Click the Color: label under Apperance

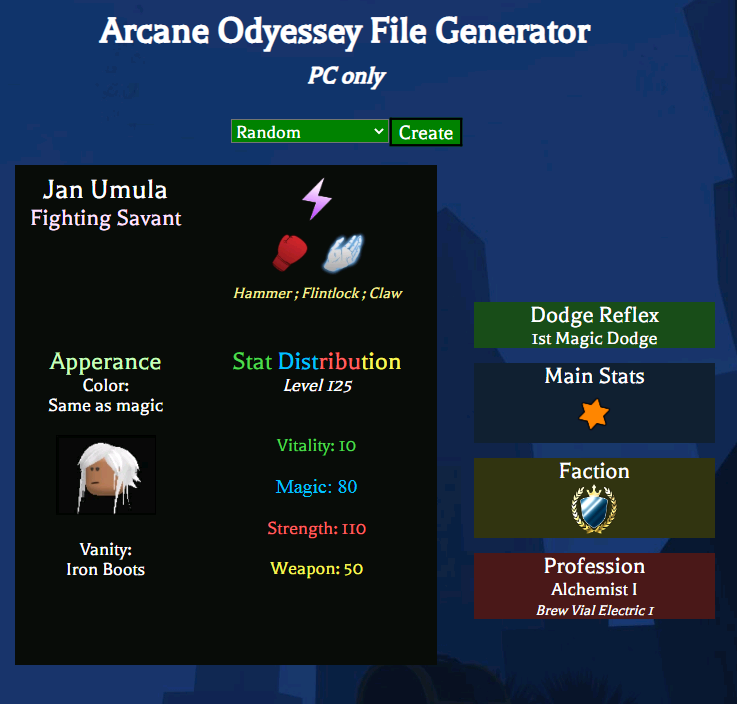(106, 385)
